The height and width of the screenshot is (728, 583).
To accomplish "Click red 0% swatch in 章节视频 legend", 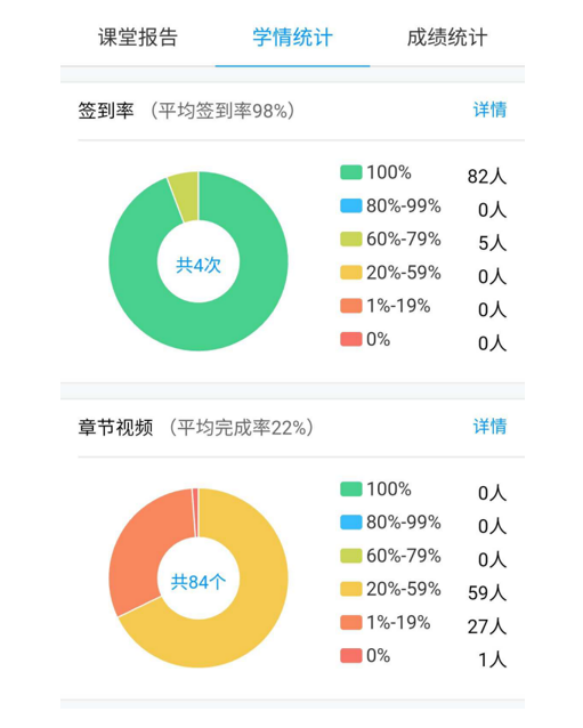I will [x=351, y=656].
